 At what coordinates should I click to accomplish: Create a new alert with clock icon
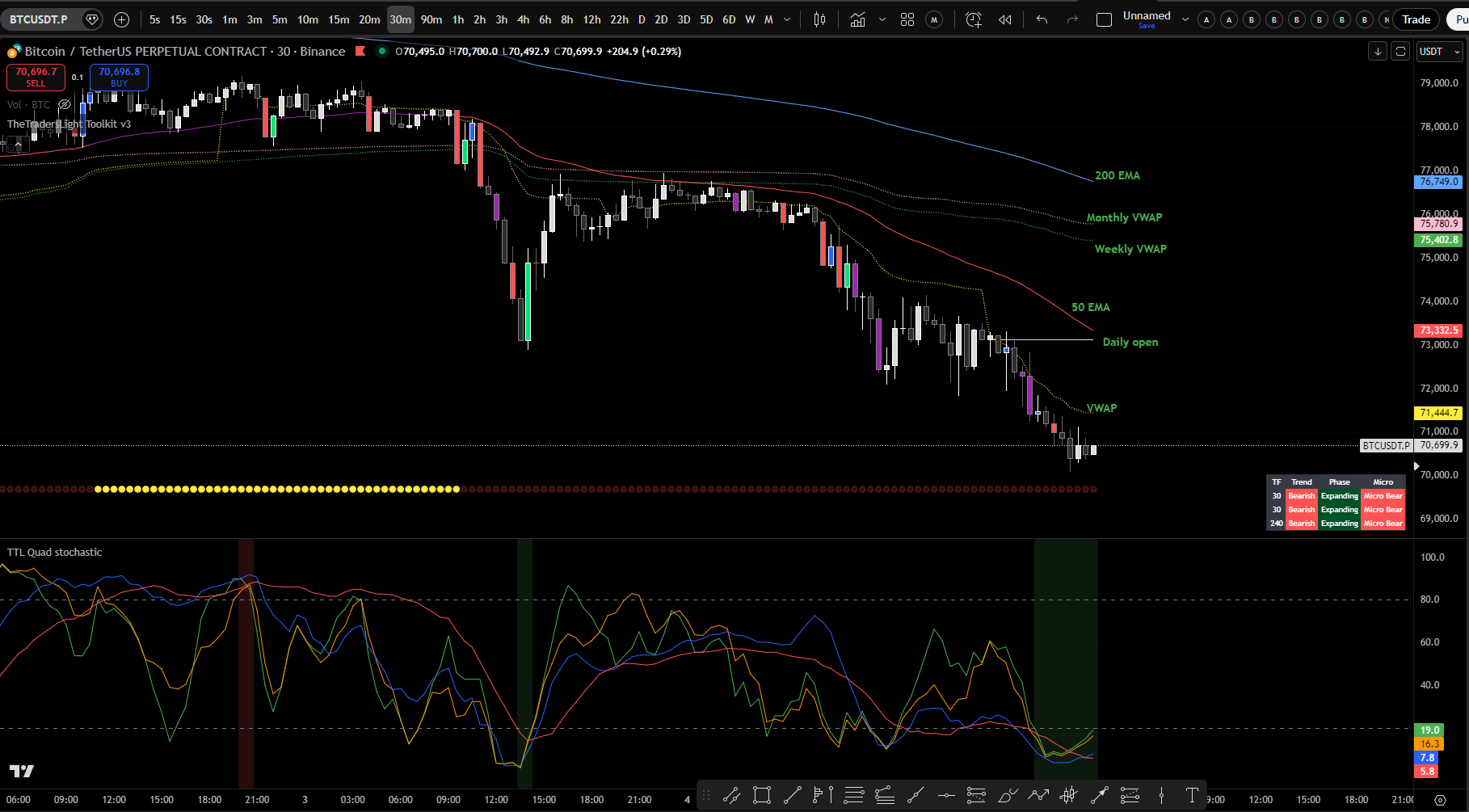(973, 19)
